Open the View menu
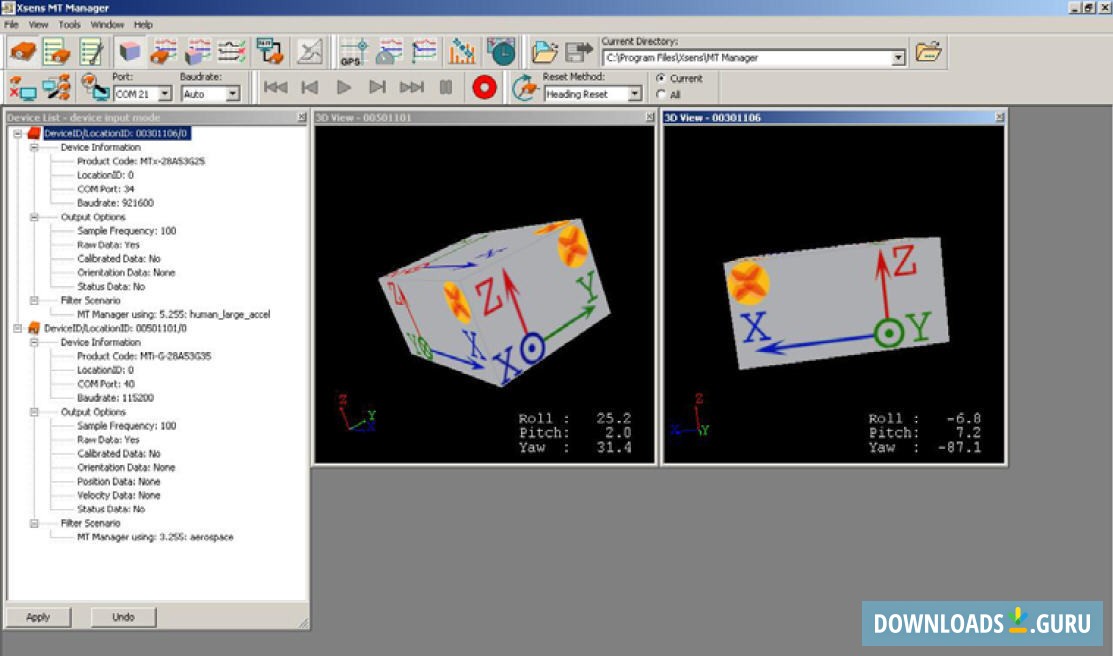The height and width of the screenshot is (656, 1113). pyautogui.click(x=38, y=24)
